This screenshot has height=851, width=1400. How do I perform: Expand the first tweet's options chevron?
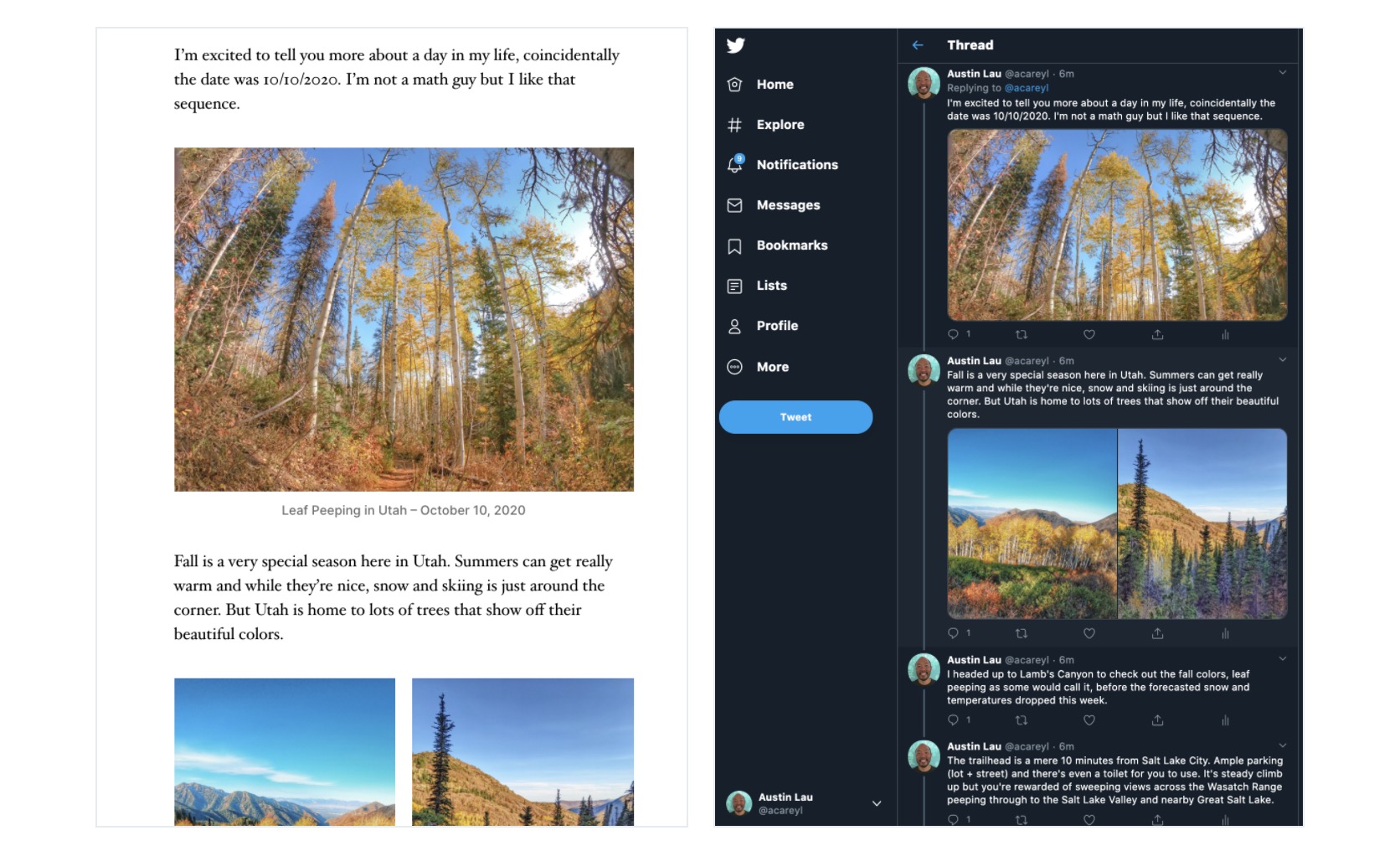click(1282, 73)
